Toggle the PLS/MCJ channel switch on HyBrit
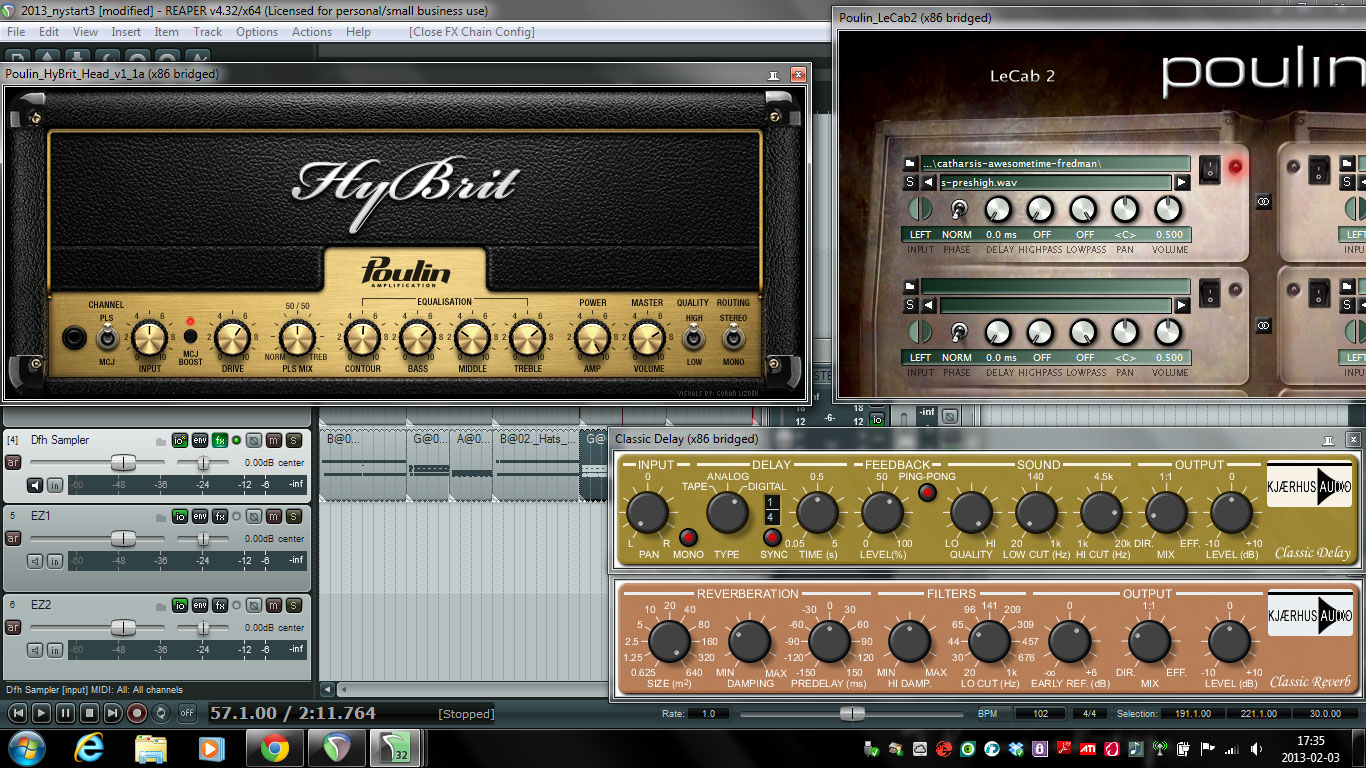 click(106, 339)
